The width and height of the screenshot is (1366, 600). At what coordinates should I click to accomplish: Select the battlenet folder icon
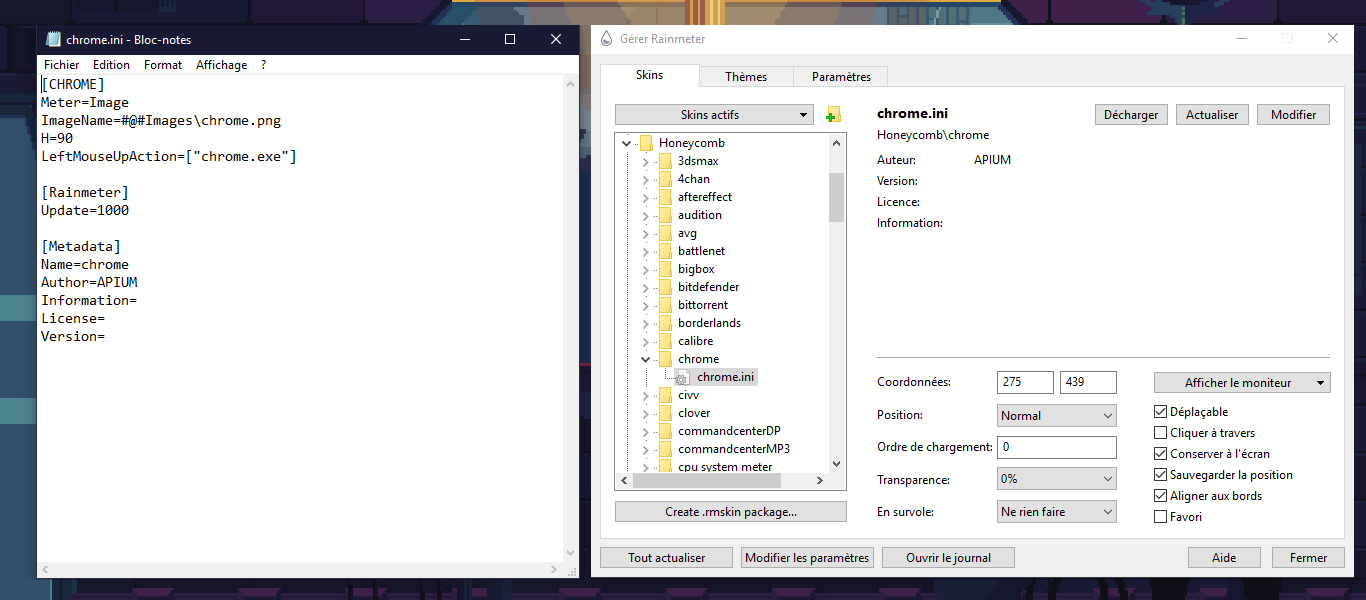[665, 251]
